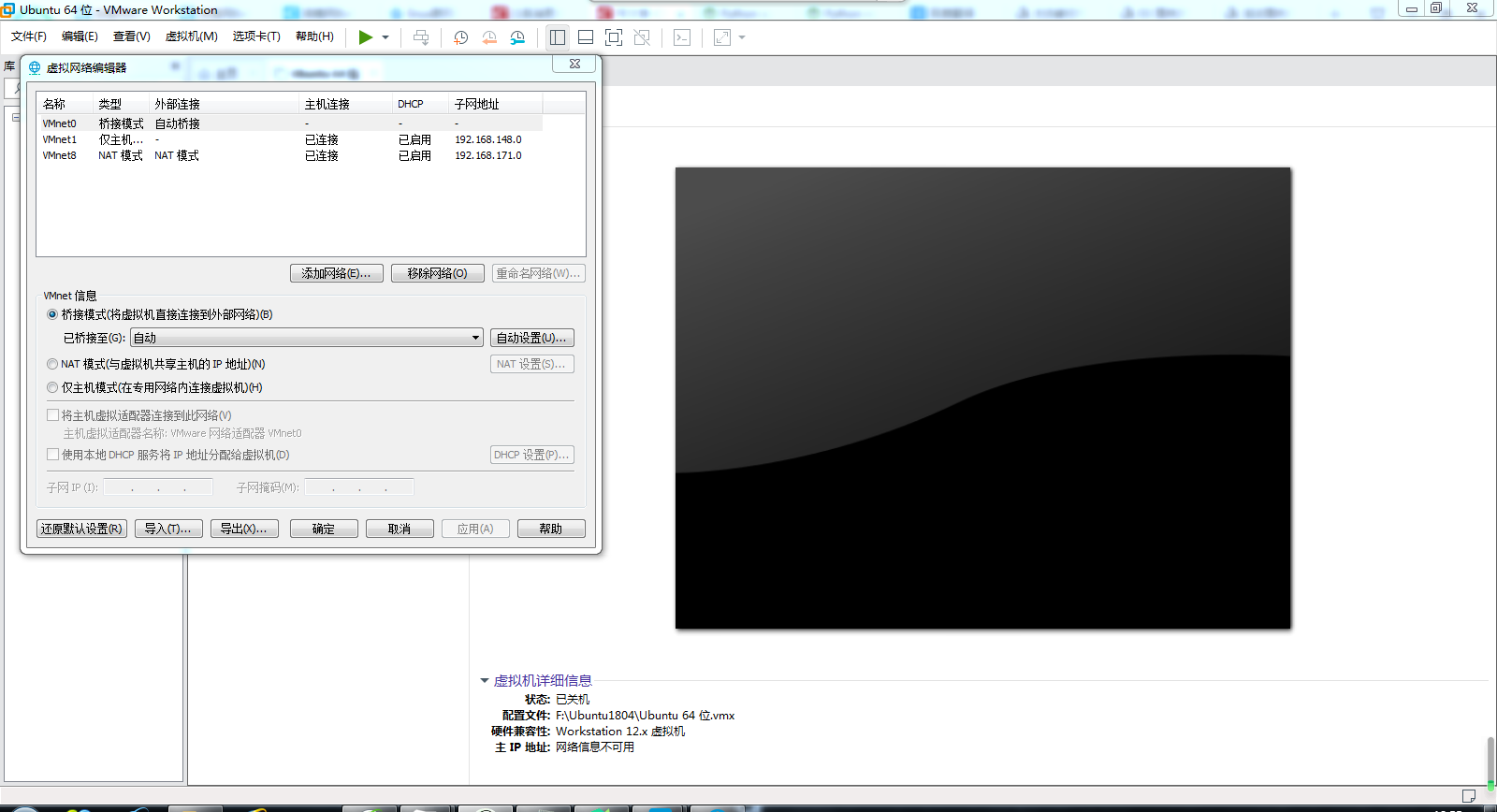Click the 自动设置(U)... button
The width and height of the screenshot is (1497, 812).
tap(531, 338)
